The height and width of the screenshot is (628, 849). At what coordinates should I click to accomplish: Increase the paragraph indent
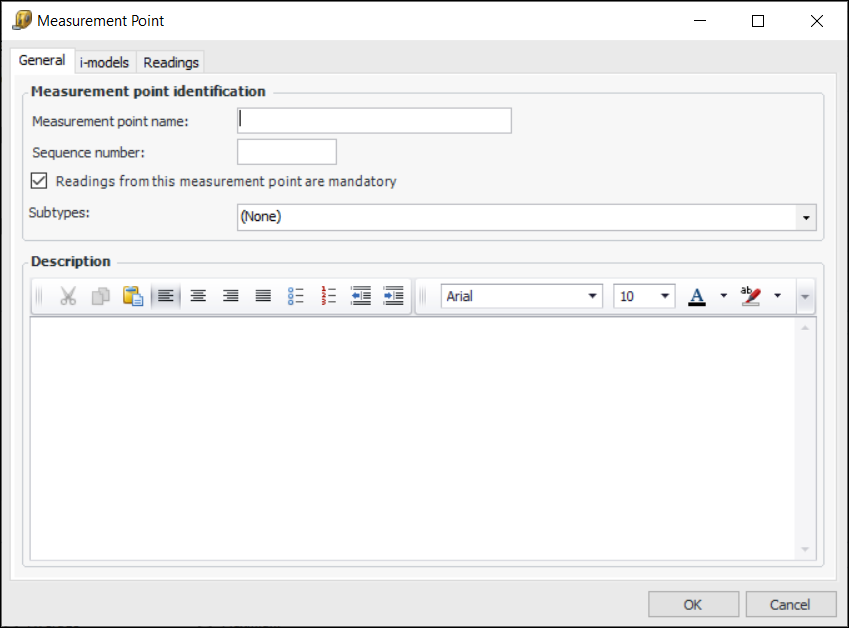click(x=393, y=296)
